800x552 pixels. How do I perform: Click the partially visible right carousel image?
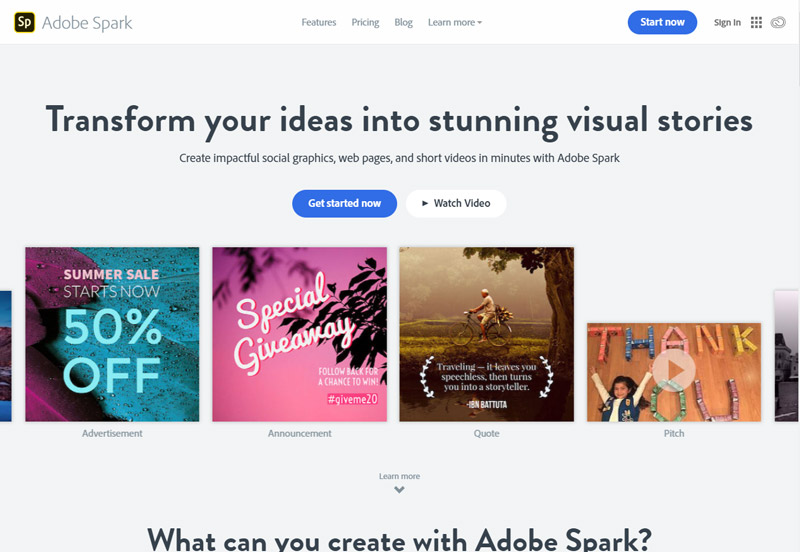787,356
